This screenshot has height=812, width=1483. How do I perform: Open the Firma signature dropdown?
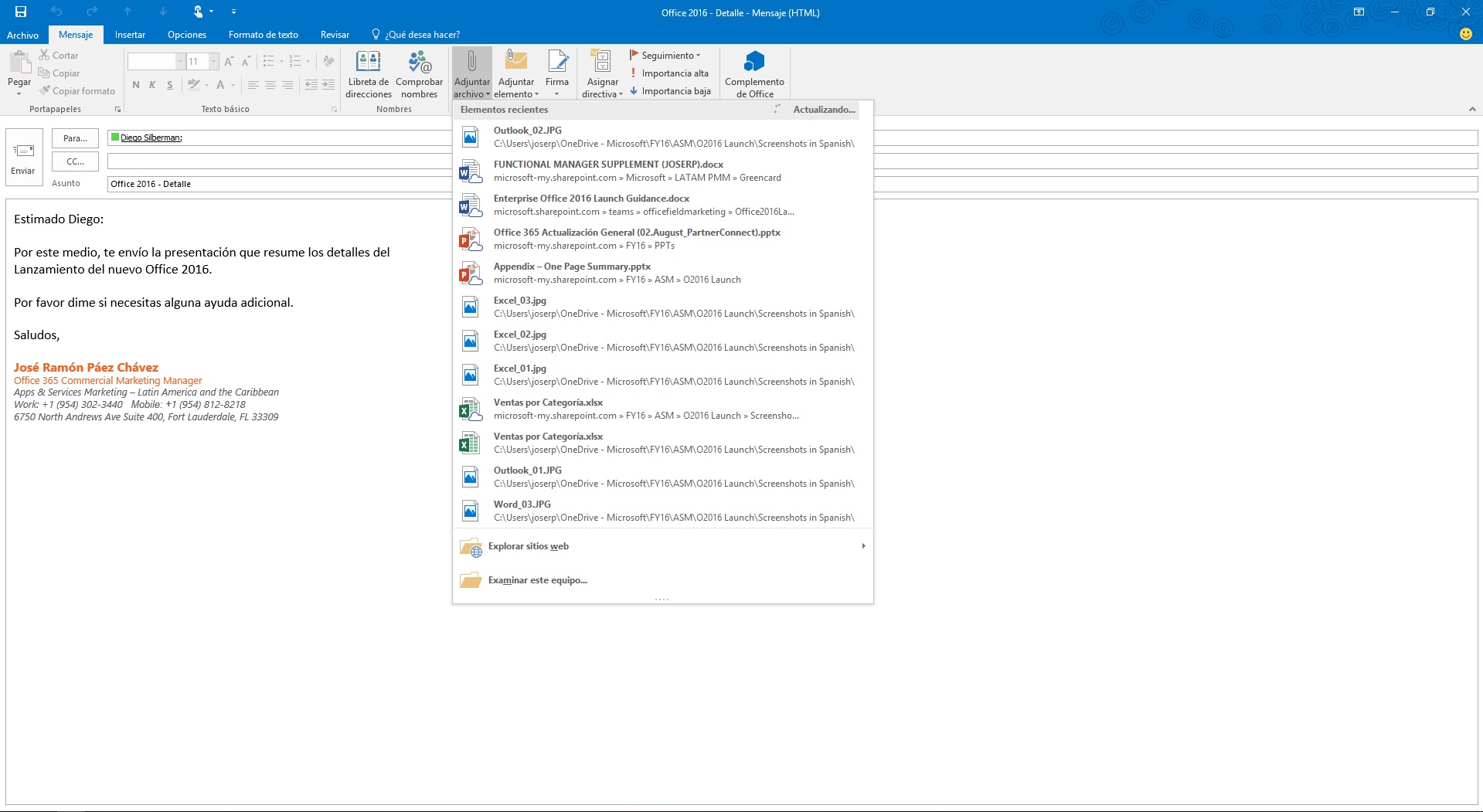pos(557,74)
